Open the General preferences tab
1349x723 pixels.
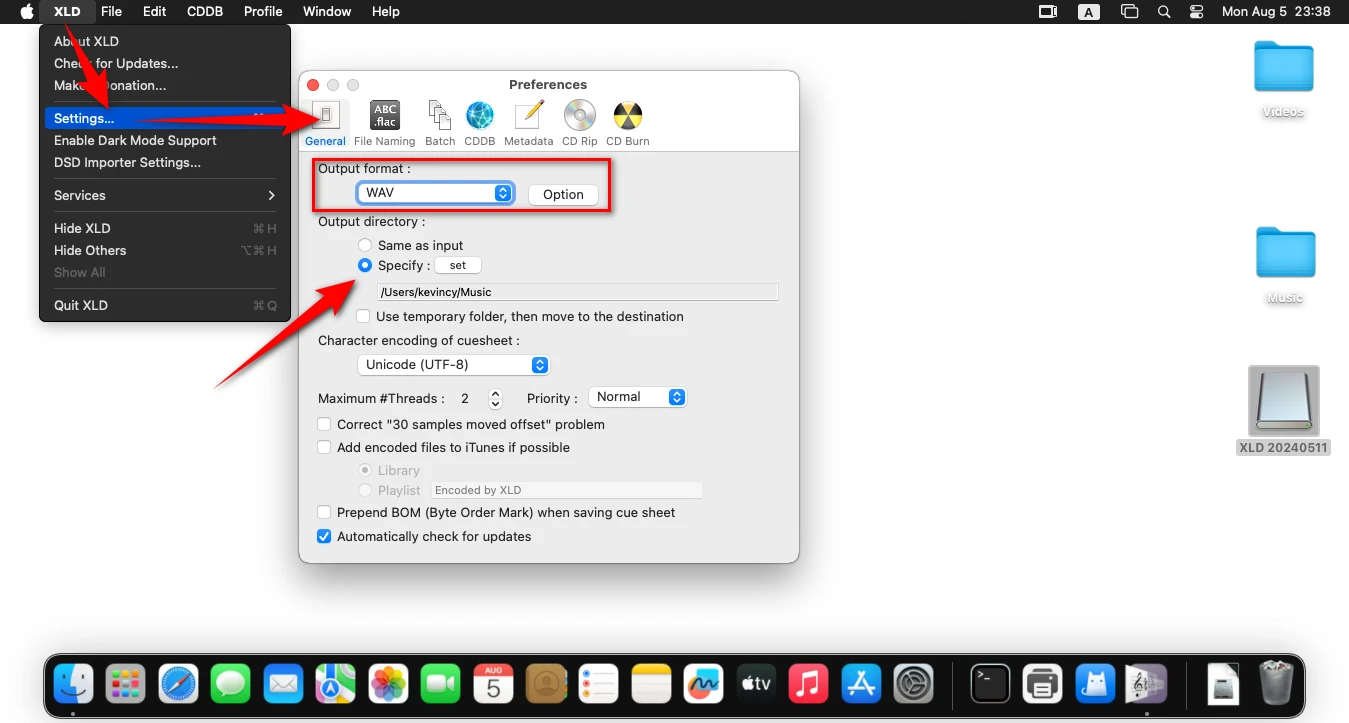point(326,123)
